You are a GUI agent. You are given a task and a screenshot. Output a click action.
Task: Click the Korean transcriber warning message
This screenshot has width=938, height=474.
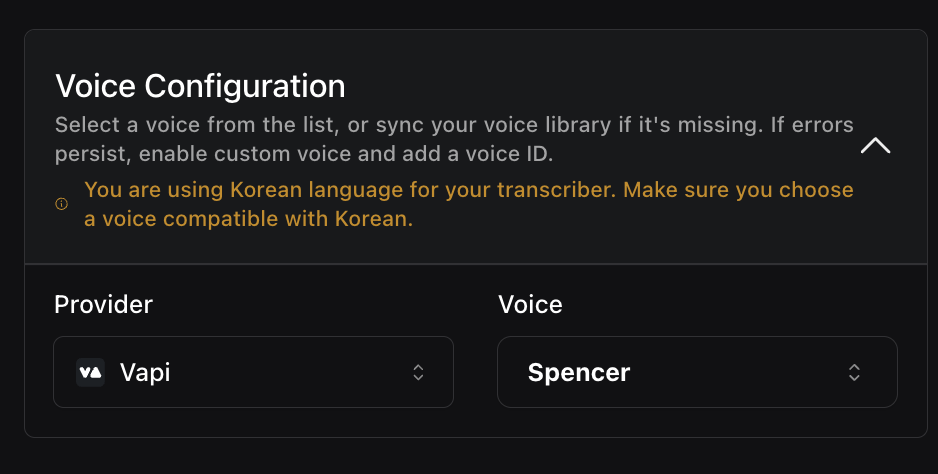pos(469,204)
